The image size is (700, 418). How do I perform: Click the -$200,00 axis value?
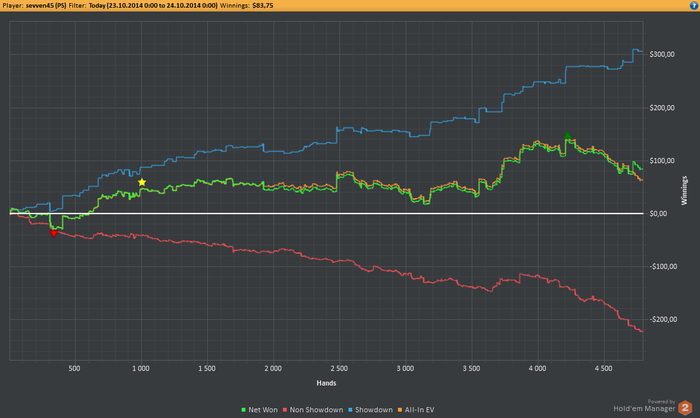pos(663,320)
